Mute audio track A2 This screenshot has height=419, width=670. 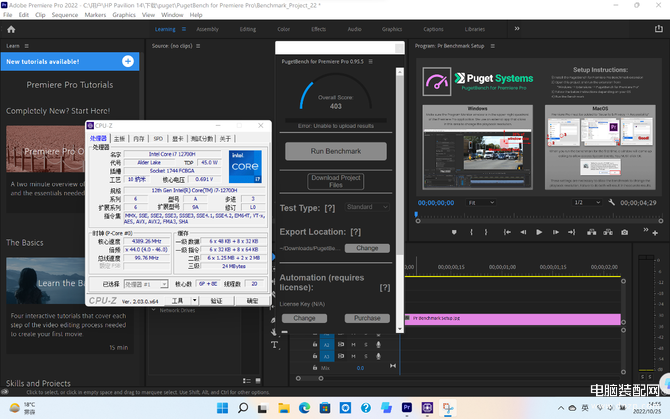[353, 345]
